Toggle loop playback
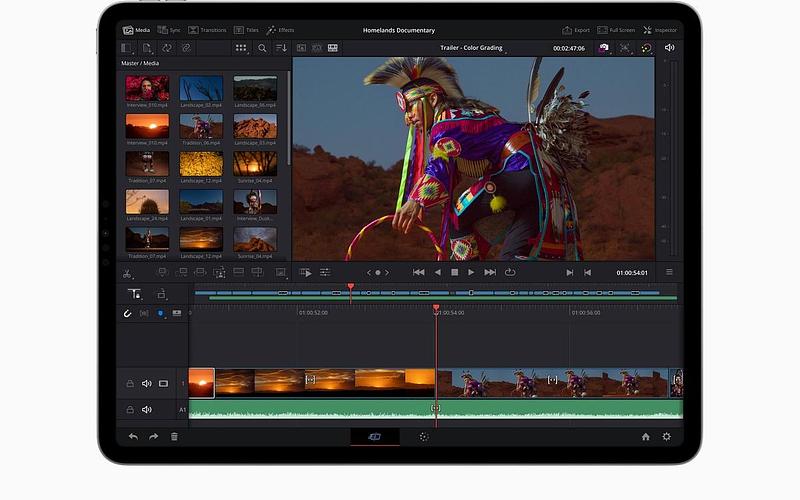This screenshot has width=800, height=500. [510, 272]
